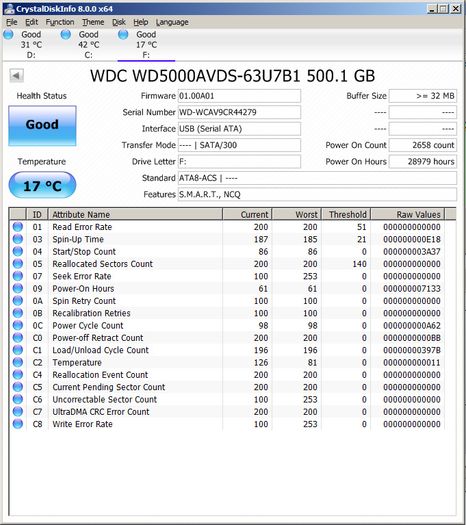Open the Edit menu
This screenshot has width=466, height=525.
(x=31, y=22)
